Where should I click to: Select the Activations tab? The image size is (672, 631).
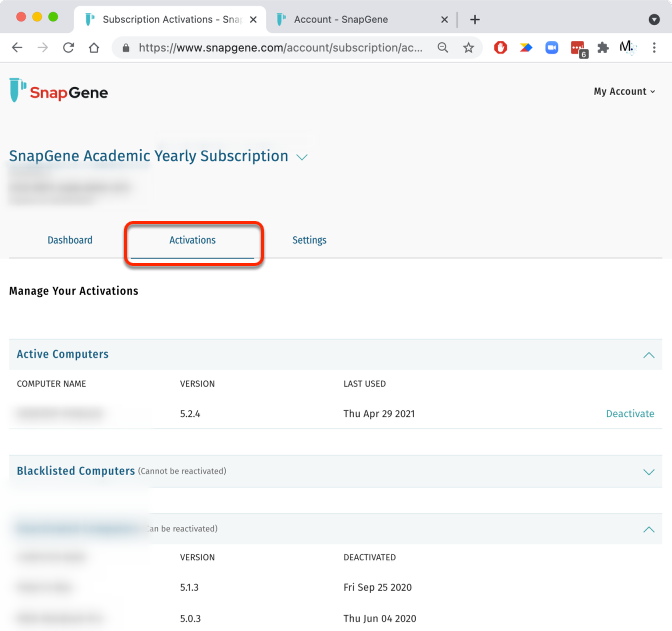pos(193,240)
